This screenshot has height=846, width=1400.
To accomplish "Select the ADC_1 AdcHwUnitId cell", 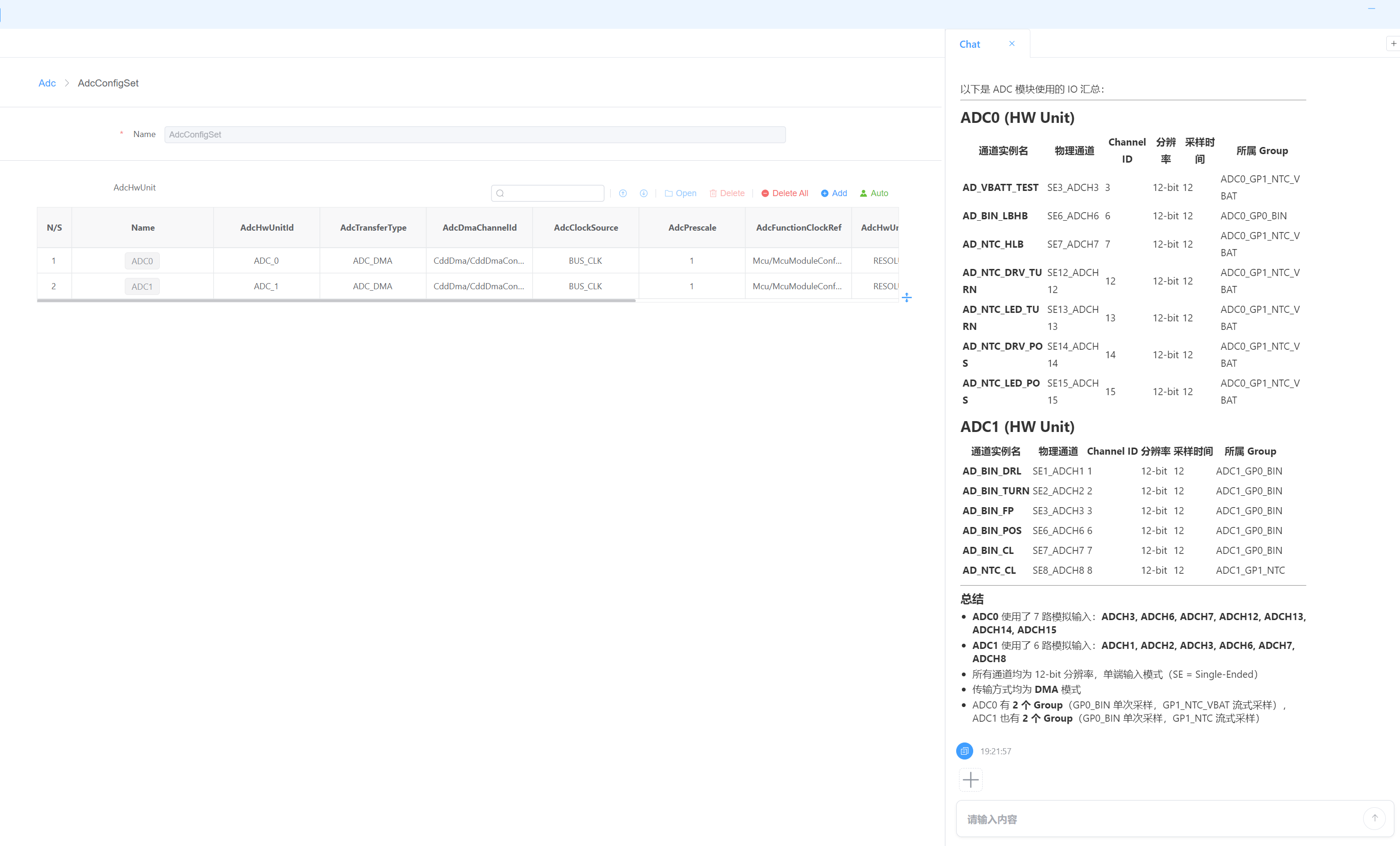I will tap(266, 286).
